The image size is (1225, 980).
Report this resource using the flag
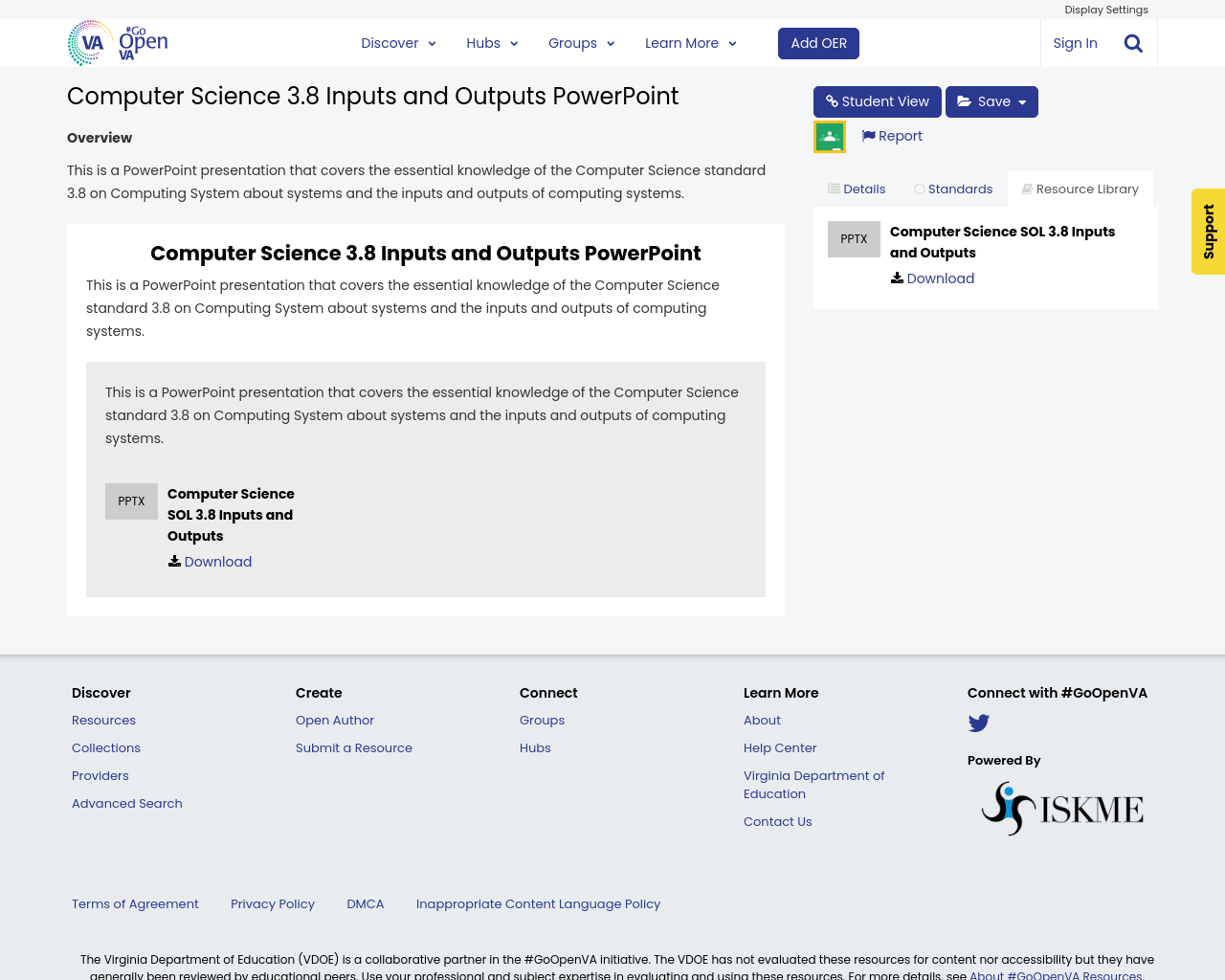[x=891, y=135]
